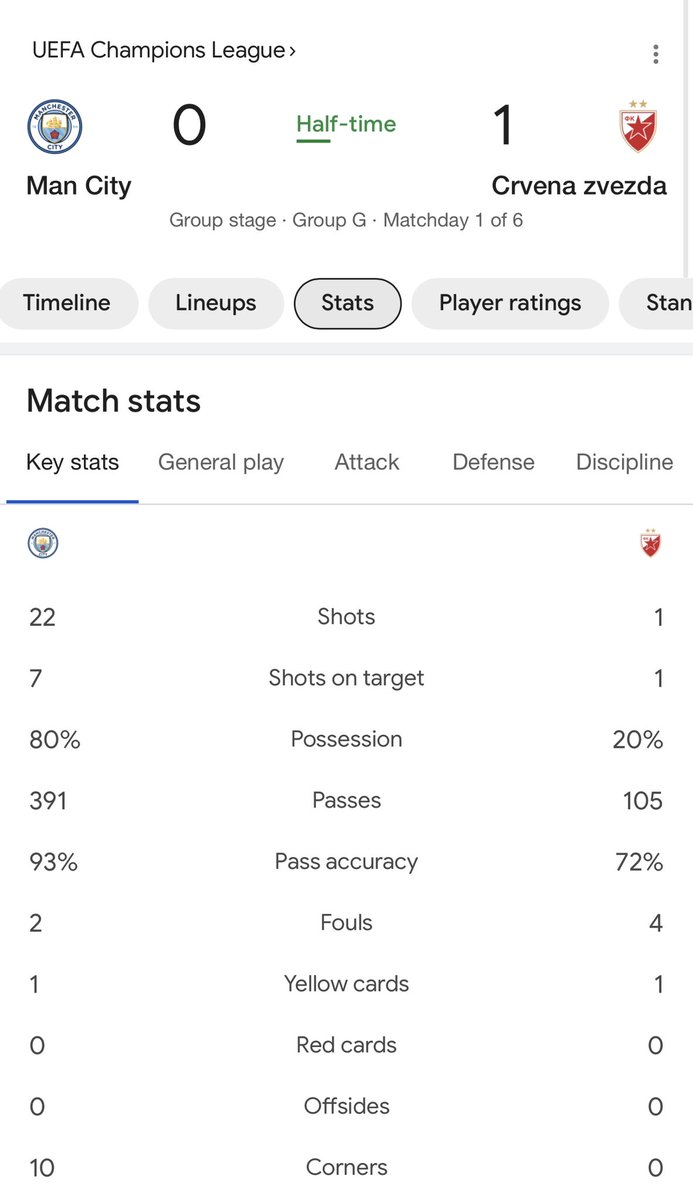Tap the Crvena zvezda crest in header
Image resolution: width=693 pixels, height=1200 pixels.
[x=637, y=127]
